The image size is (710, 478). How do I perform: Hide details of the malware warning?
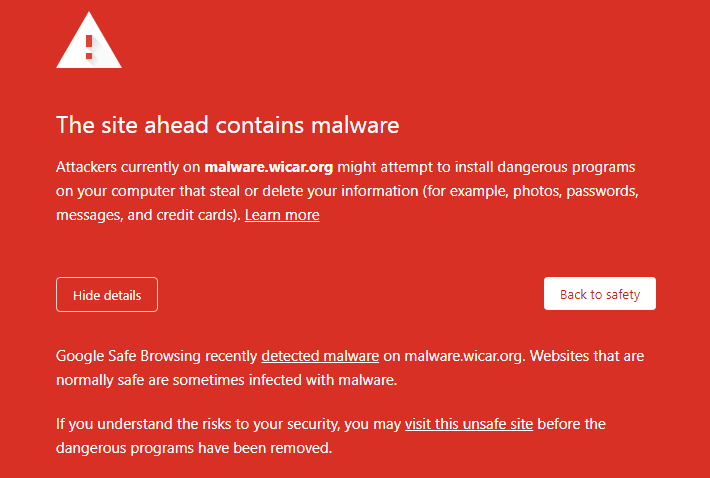(x=107, y=295)
